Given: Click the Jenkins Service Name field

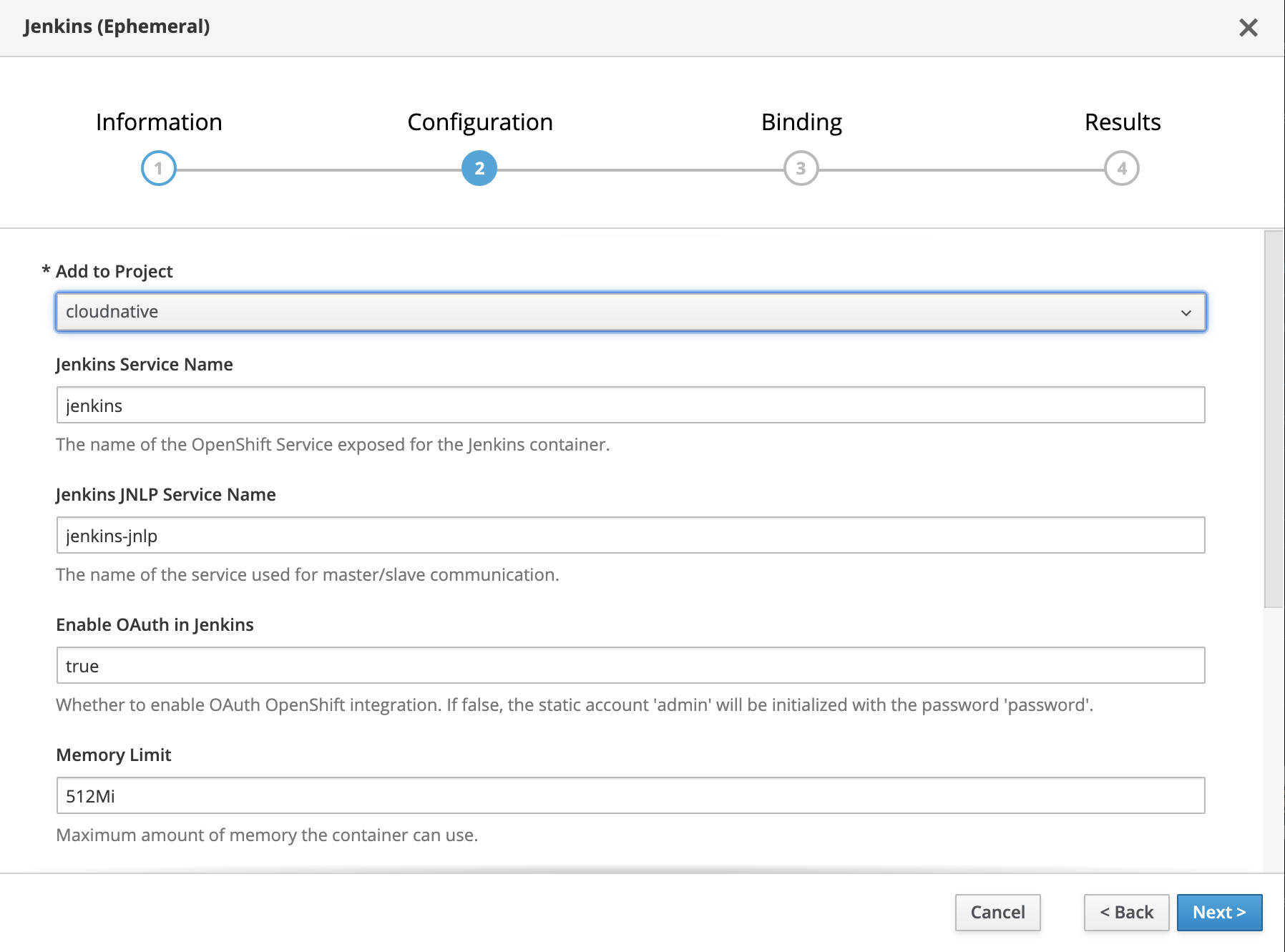Looking at the screenshot, I should 631,406.
